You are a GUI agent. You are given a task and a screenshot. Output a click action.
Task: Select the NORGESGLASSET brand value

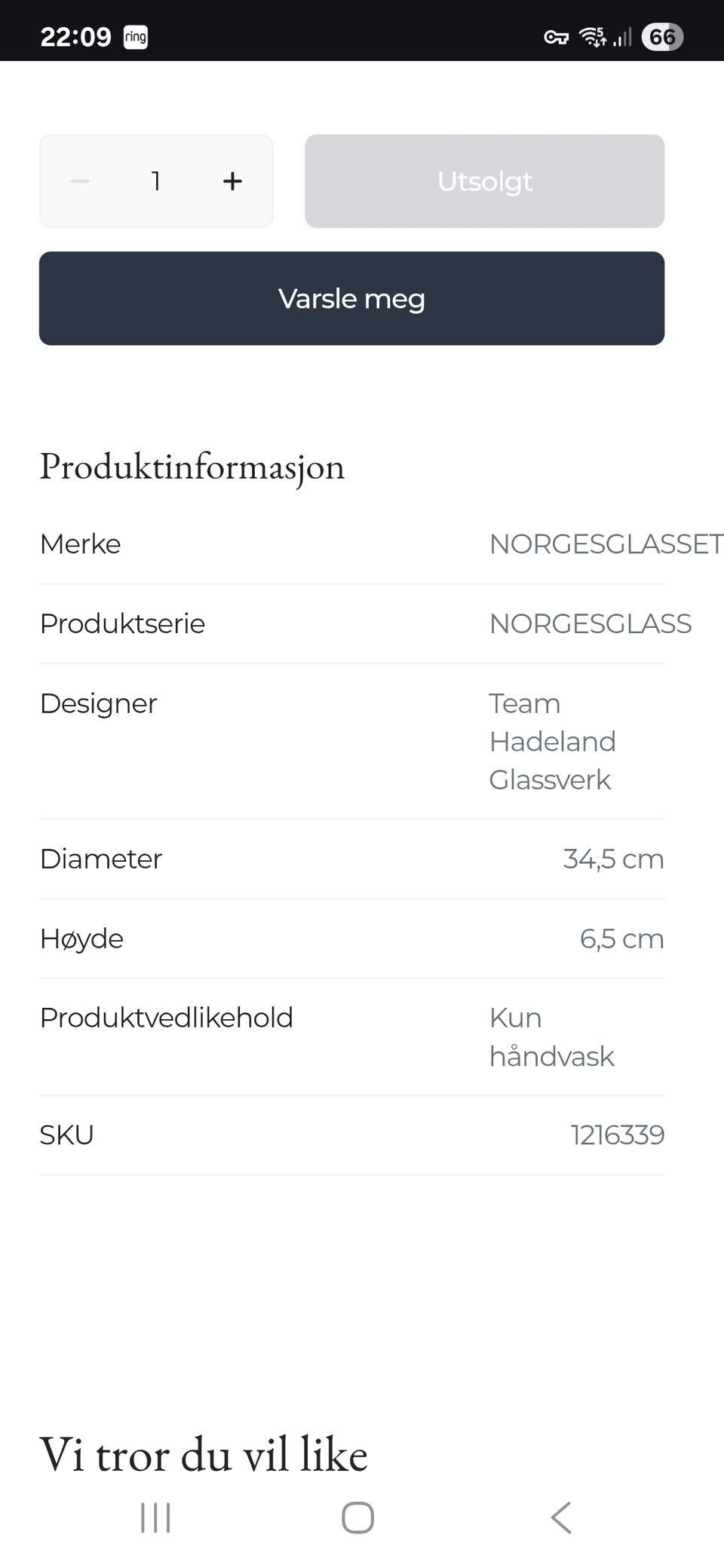tap(606, 544)
